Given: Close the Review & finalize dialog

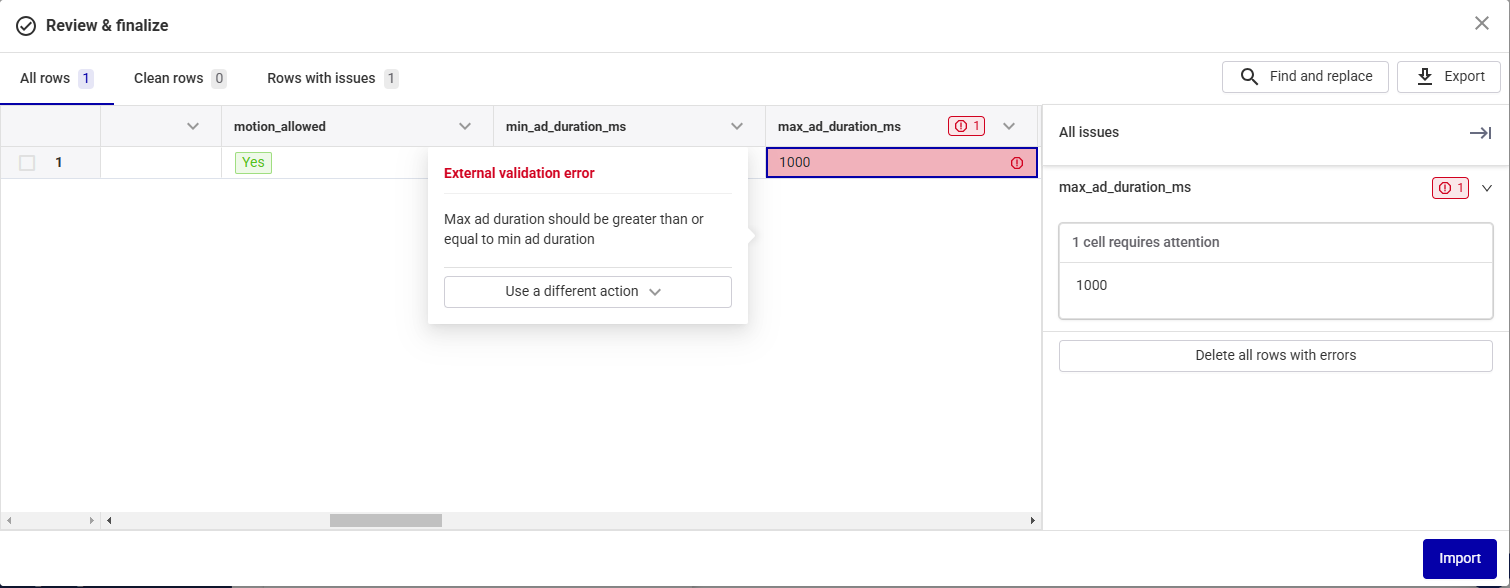Looking at the screenshot, I should tap(1482, 24).
